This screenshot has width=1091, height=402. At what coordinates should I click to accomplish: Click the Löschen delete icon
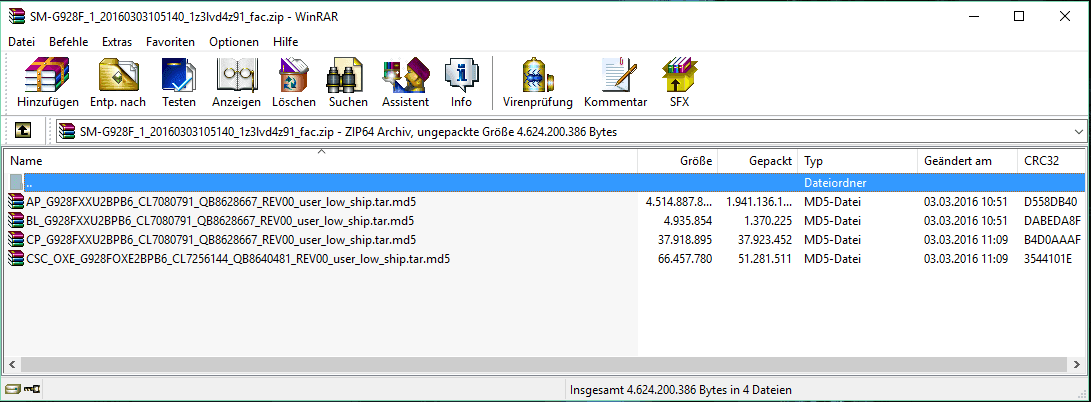(x=294, y=75)
